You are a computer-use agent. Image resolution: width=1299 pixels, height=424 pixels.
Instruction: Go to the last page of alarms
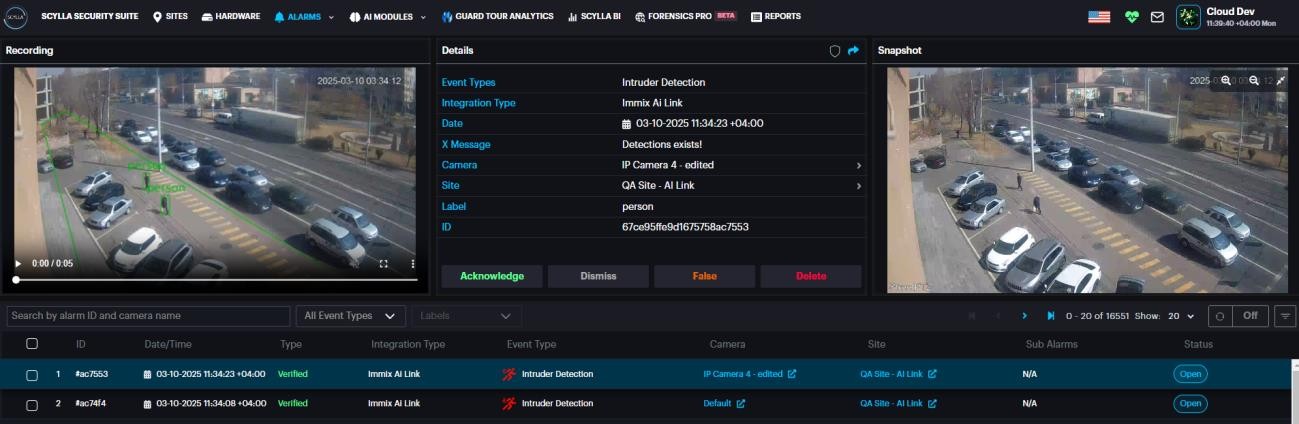point(1051,316)
